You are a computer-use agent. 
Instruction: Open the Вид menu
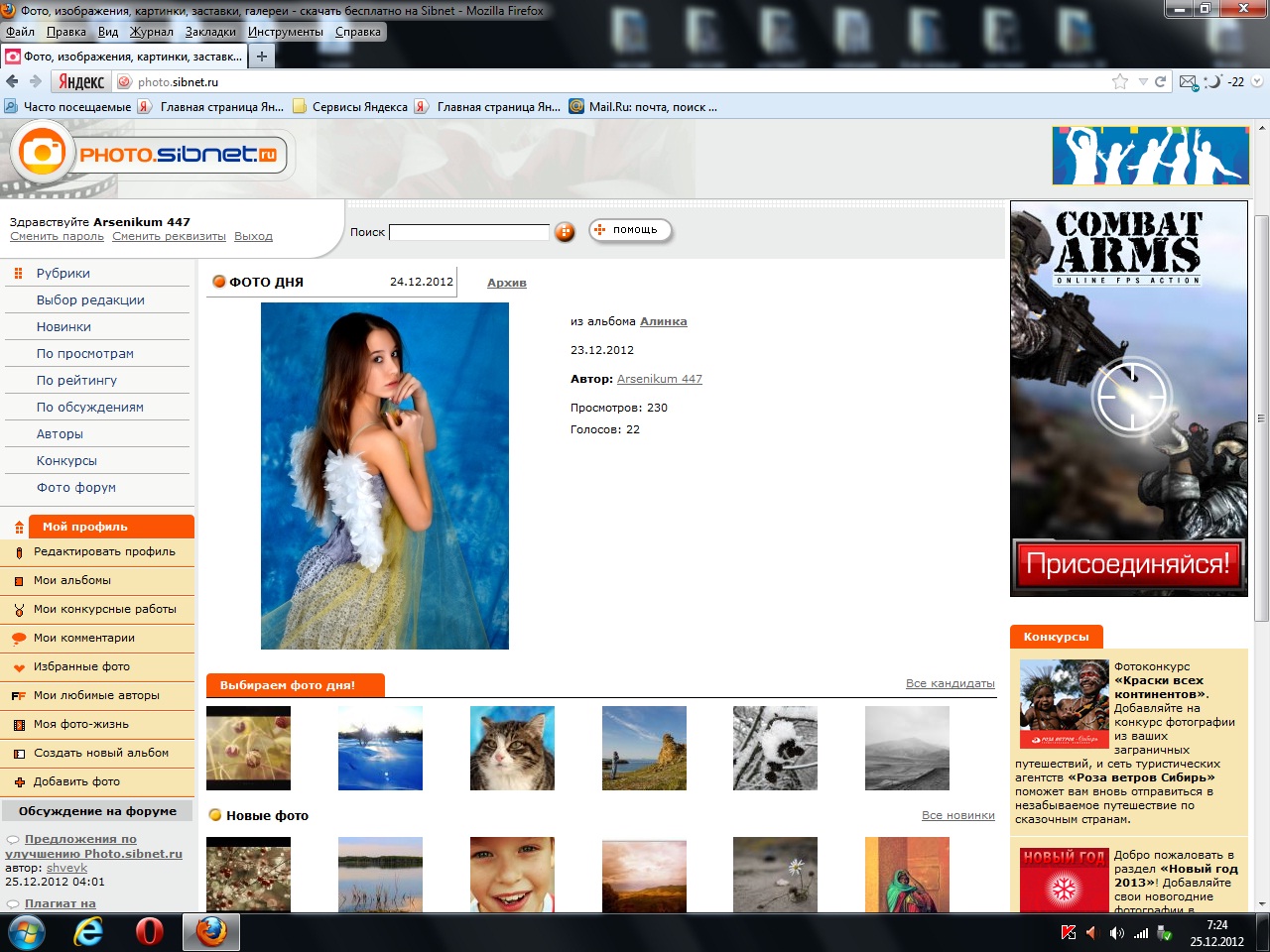108,32
